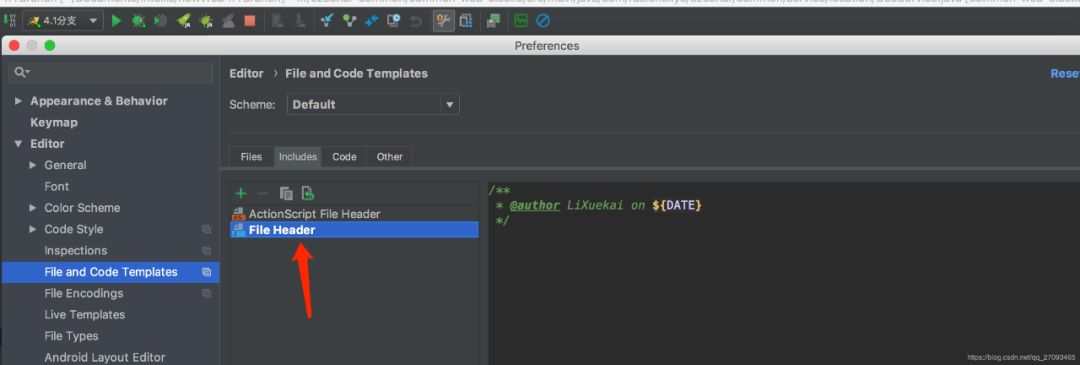
Task: Click the Update Project VCS icon
Action: pos(327,21)
